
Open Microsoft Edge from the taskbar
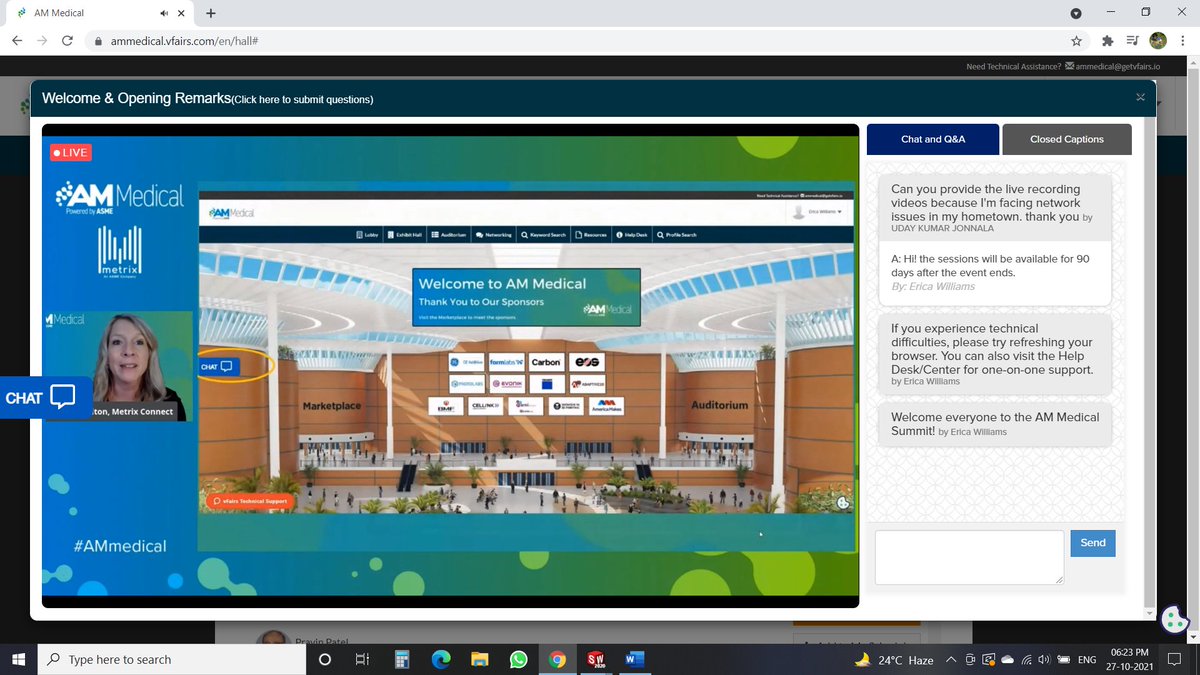(441, 659)
